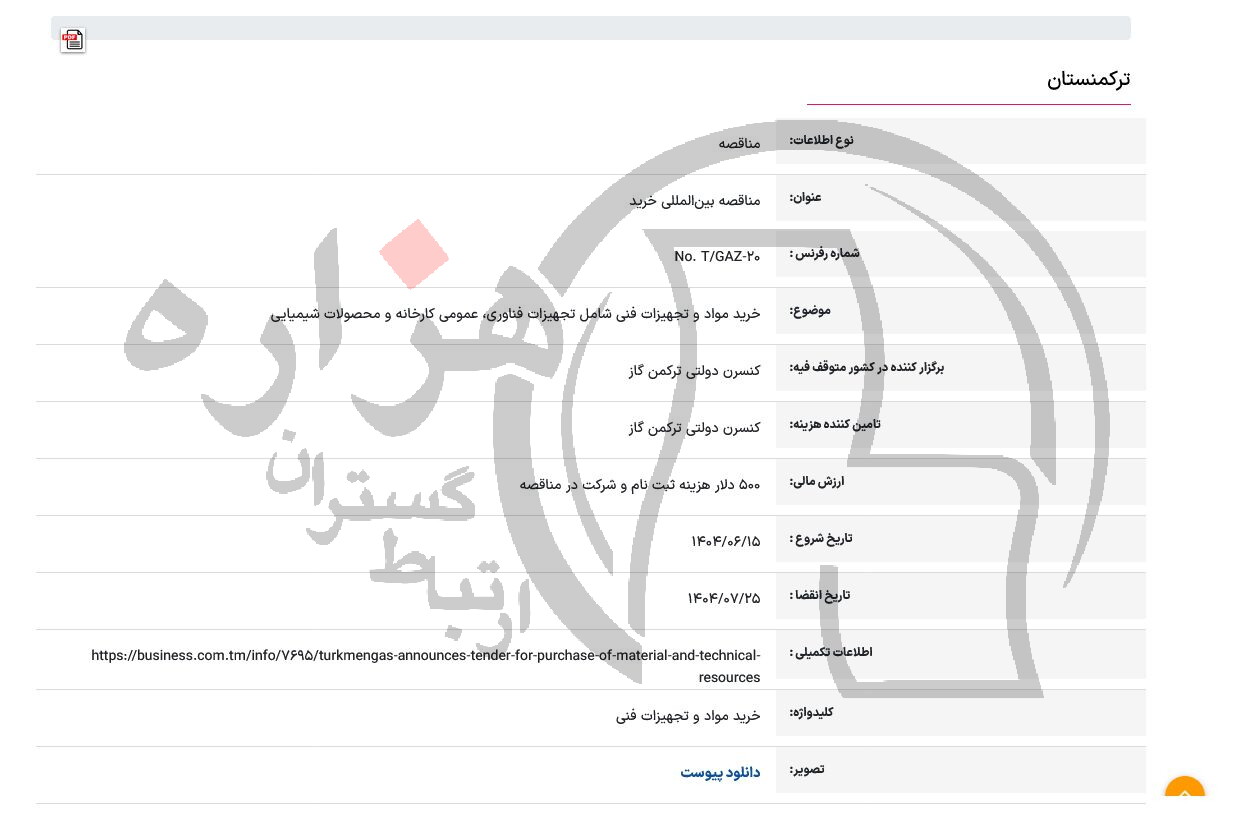Select the start date value 1404/06/15

(x=725, y=542)
